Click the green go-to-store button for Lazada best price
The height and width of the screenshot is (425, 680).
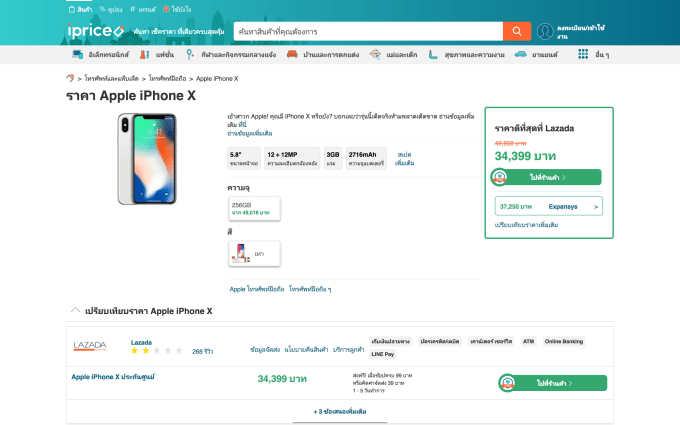pyautogui.click(x=548, y=177)
